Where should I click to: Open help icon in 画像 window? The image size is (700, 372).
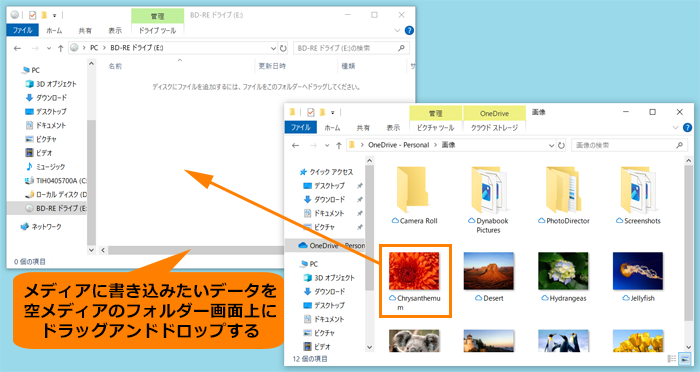(688, 128)
